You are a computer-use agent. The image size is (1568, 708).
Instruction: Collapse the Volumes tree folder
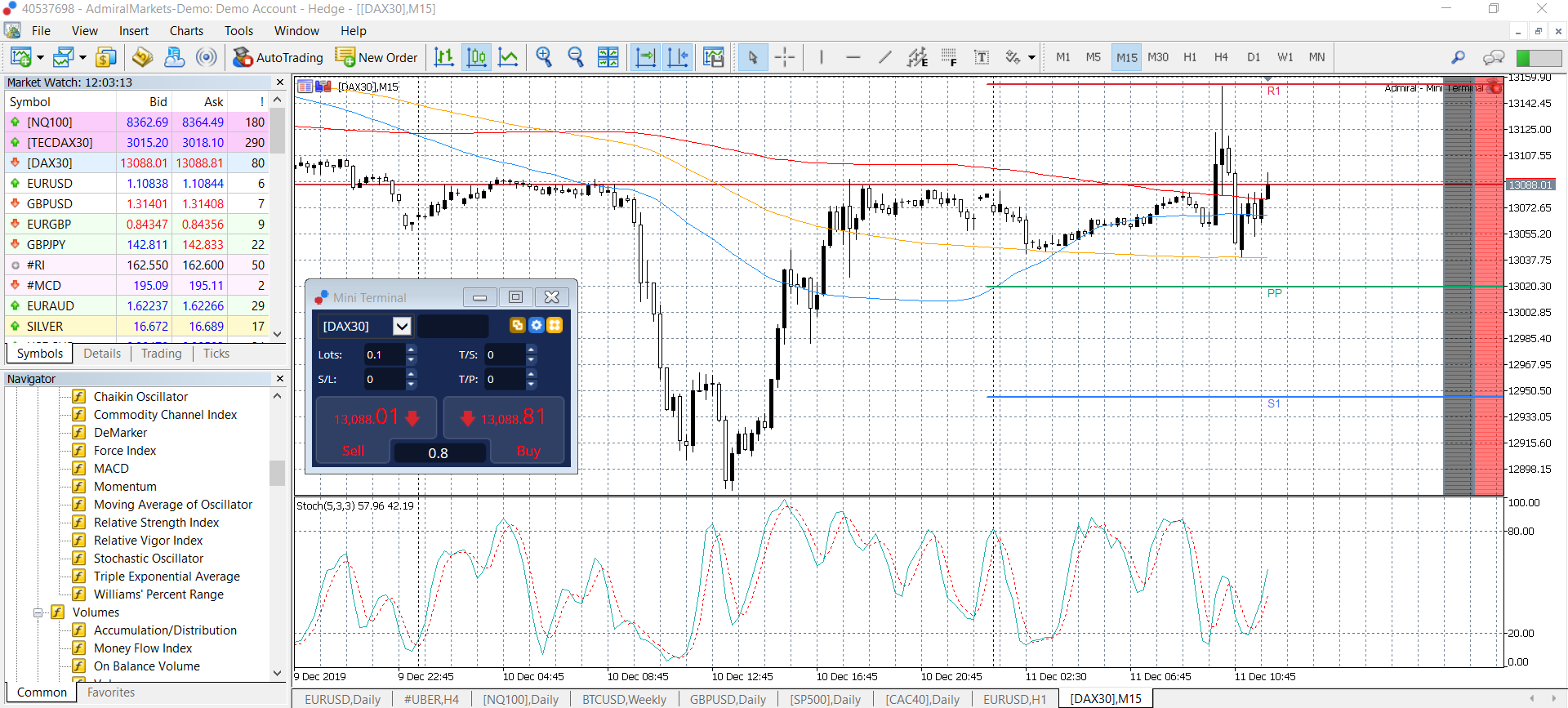(38, 612)
